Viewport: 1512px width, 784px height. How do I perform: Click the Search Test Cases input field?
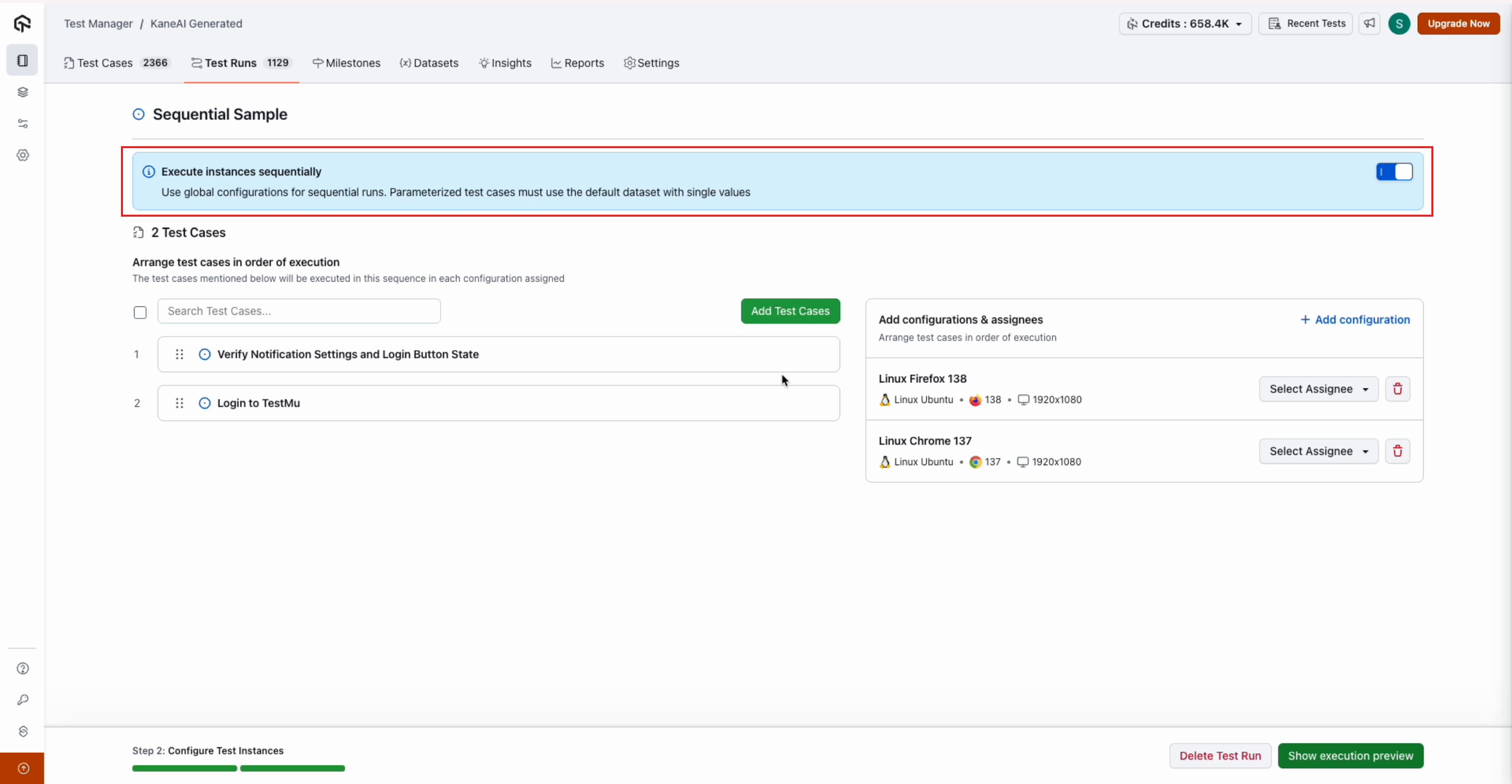299,311
